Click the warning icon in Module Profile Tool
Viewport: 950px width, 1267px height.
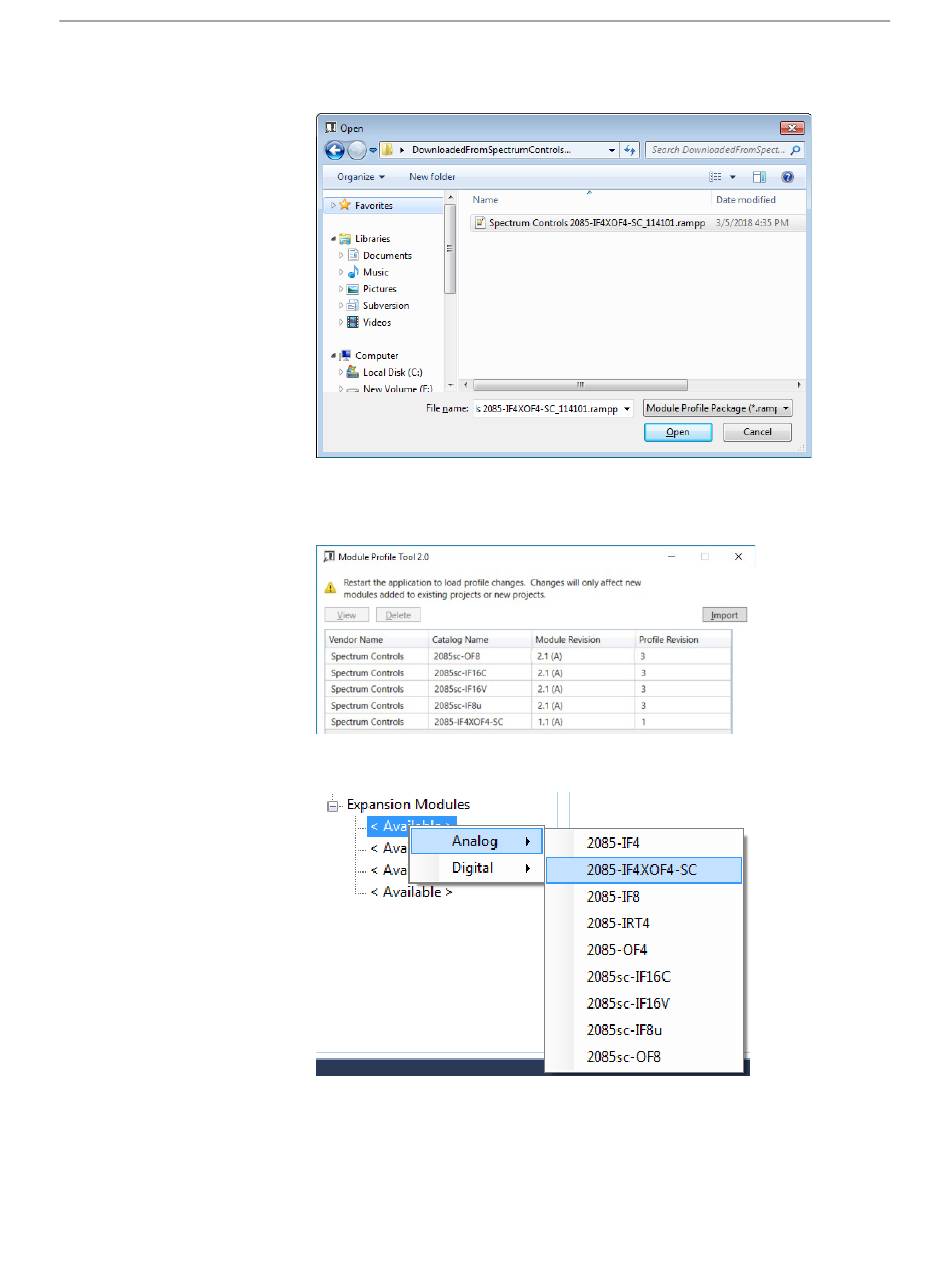[331, 588]
